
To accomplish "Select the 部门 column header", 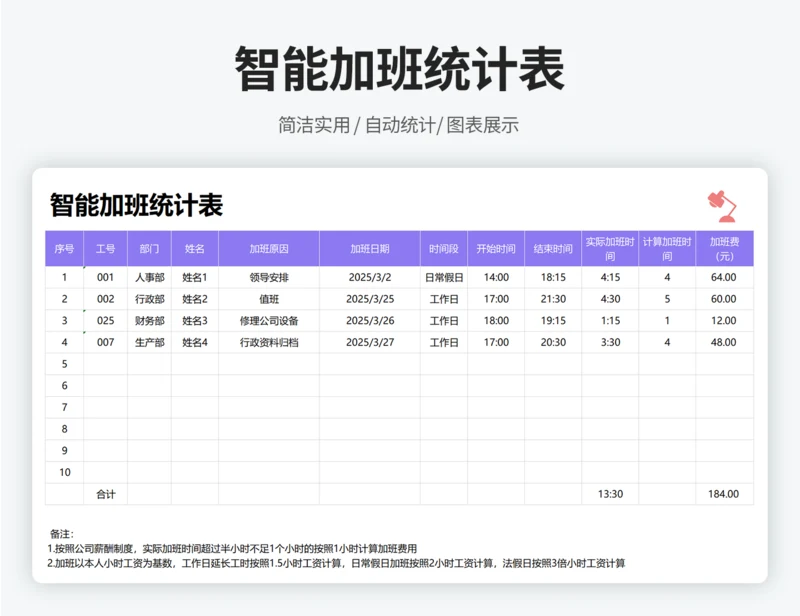I will [149, 249].
